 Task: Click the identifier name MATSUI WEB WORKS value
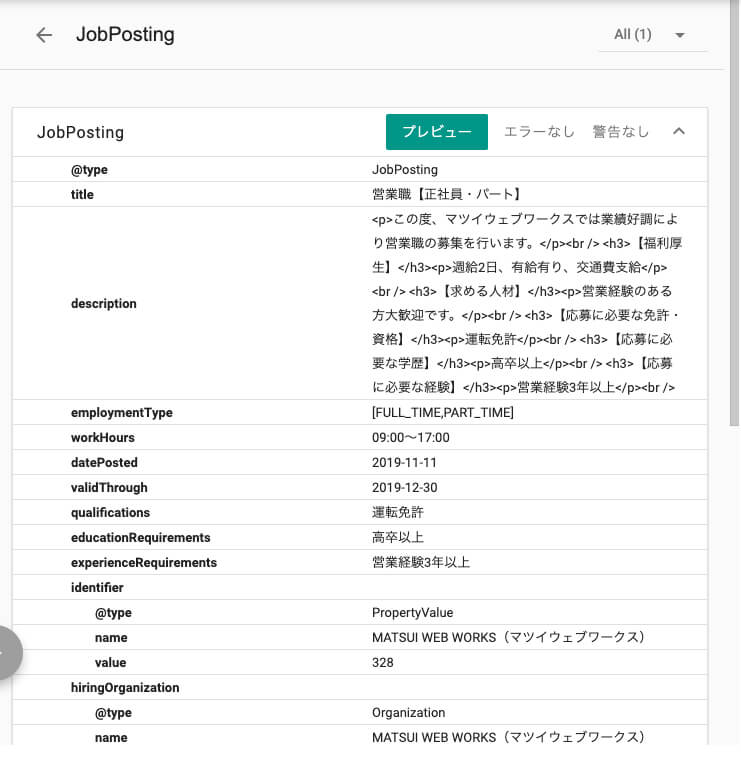point(508,637)
